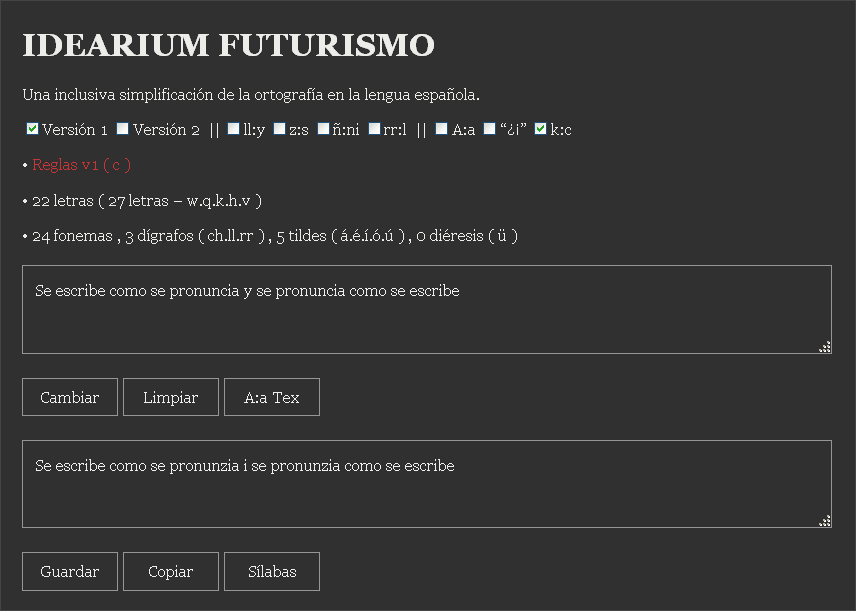Open syllables via the Sílabas button
The width and height of the screenshot is (856, 611).
coord(271,571)
